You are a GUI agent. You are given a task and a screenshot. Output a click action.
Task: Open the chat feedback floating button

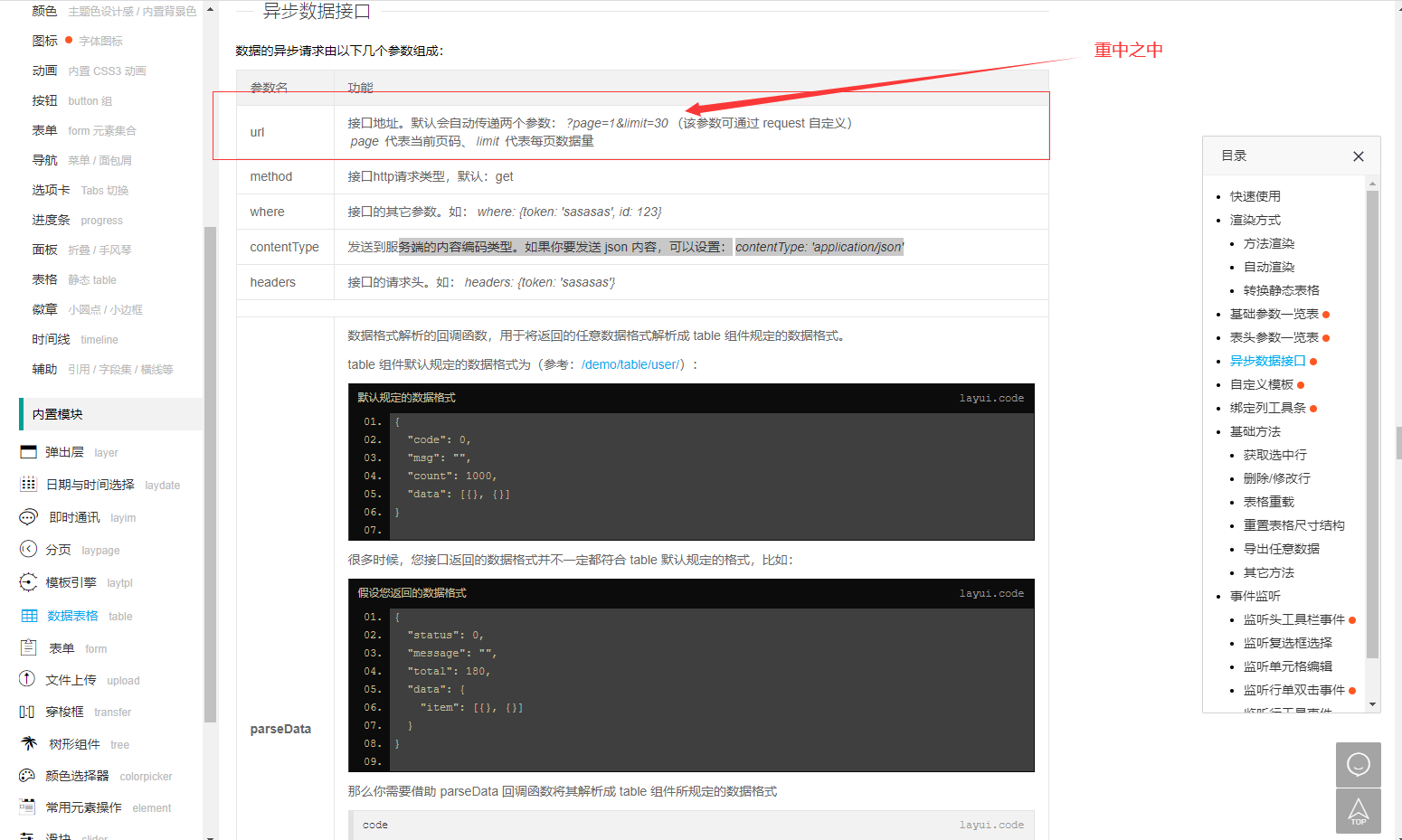[1358, 765]
